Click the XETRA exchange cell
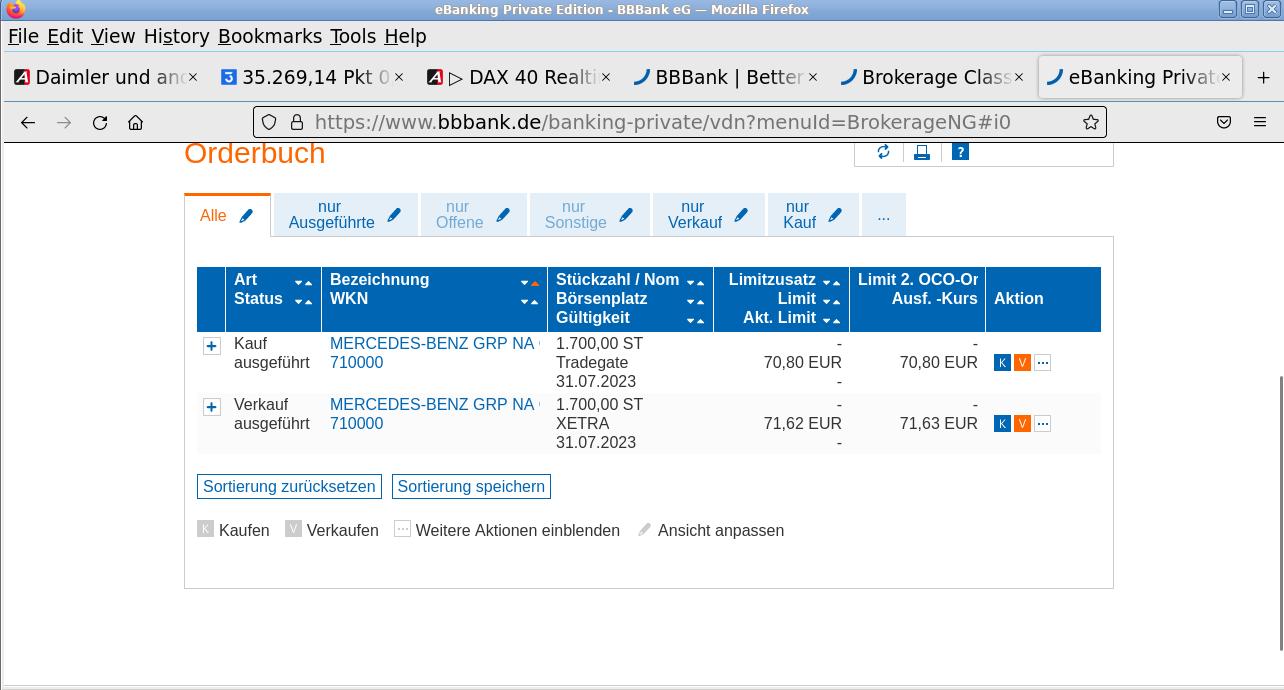Viewport: 1284px width, 690px height. [x=583, y=423]
